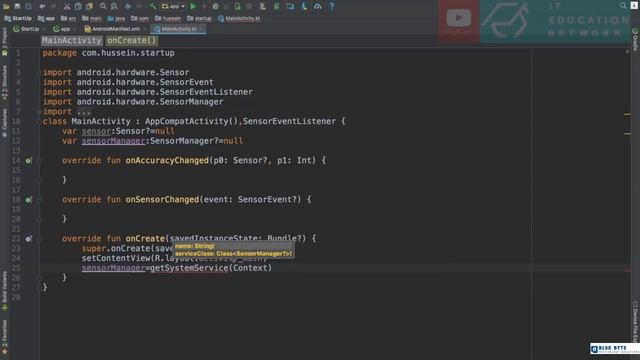This screenshot has height=360, width=640.
Task: Click override gutter icon beside onAccuracyChanged
Action: pyautogui.click(x=28, y=161)
